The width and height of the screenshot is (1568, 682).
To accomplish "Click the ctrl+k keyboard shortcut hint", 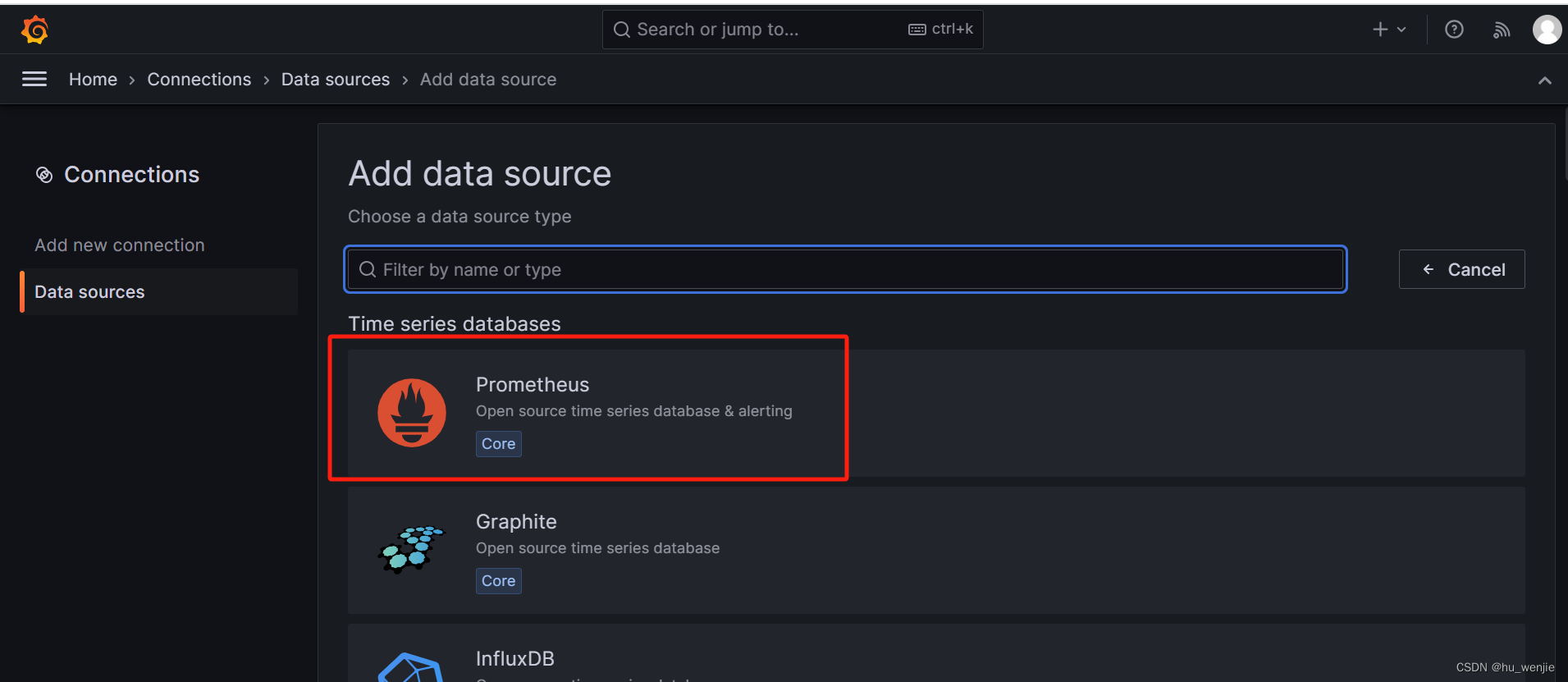I will click(x=940, y=30).
